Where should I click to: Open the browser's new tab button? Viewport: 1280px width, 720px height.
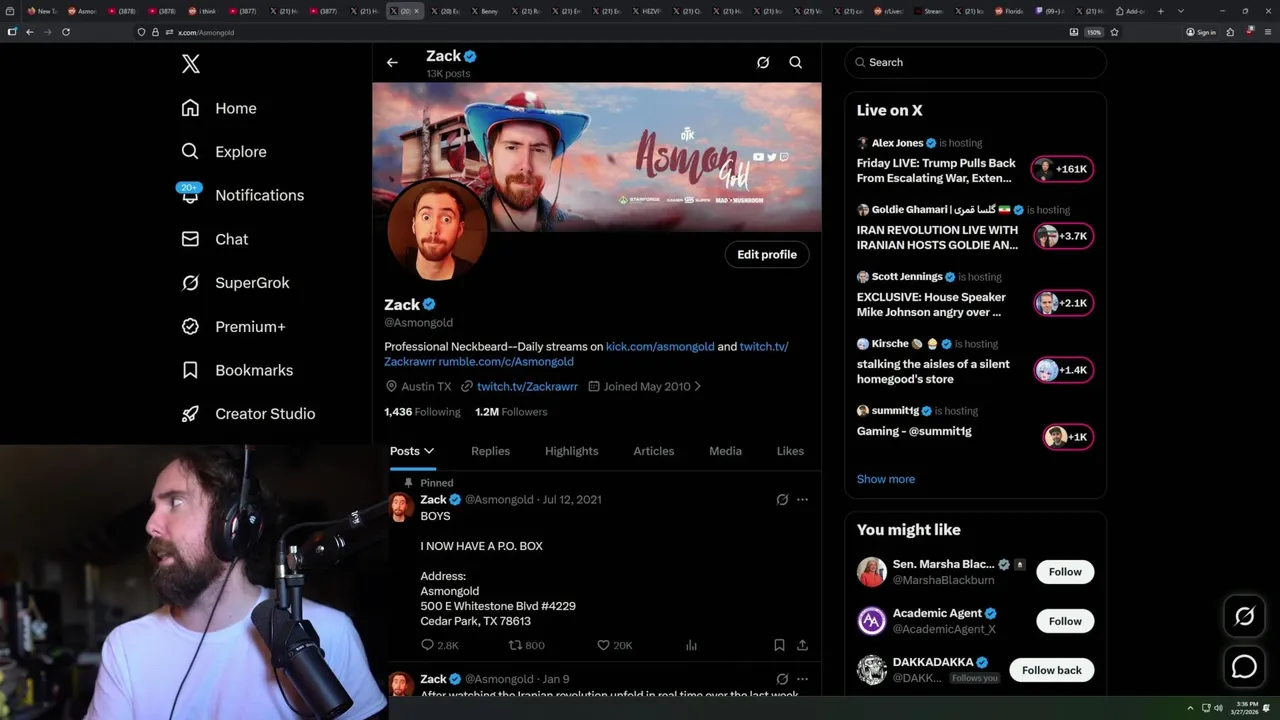pos(1160,11)
